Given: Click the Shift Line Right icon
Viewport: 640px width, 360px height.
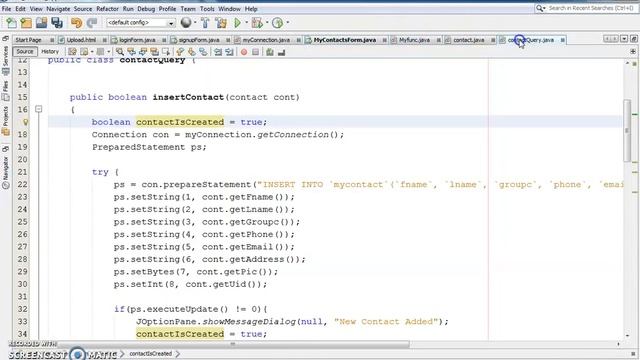Looking at the screenshot, I should [229, 52].
